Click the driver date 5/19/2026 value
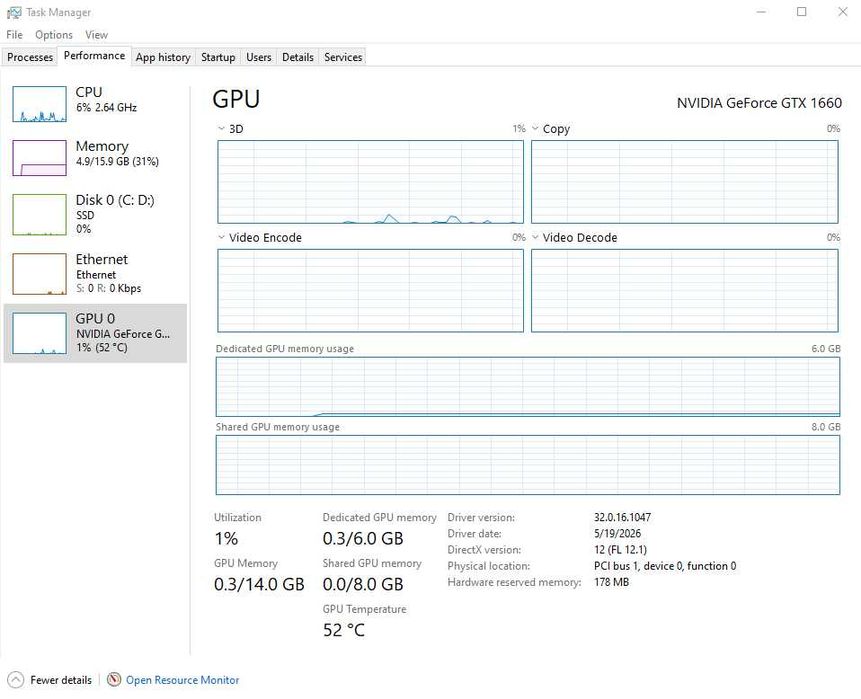The width and height of the screenshot is (861, 699). [617, 533]
